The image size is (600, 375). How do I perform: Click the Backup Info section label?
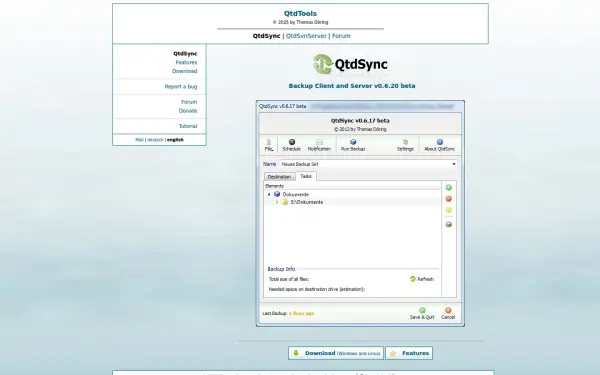pyautogui.click(x=281, y=269)
